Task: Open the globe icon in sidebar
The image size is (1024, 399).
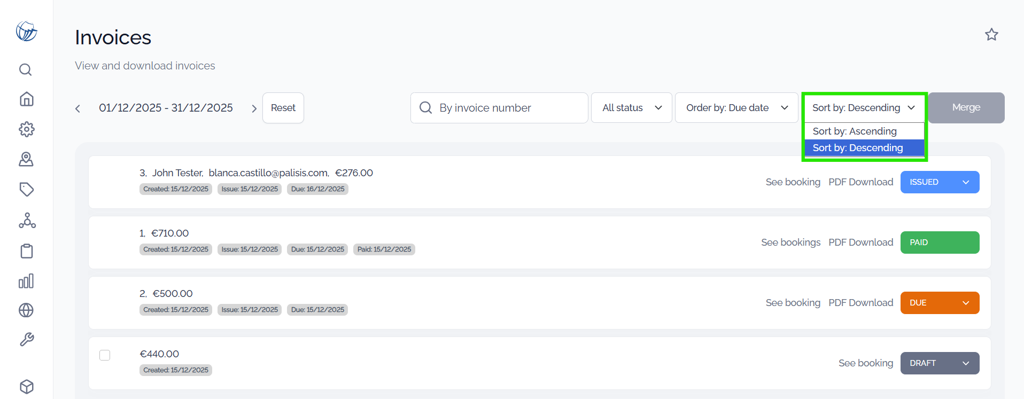Action: click(26, 310)
